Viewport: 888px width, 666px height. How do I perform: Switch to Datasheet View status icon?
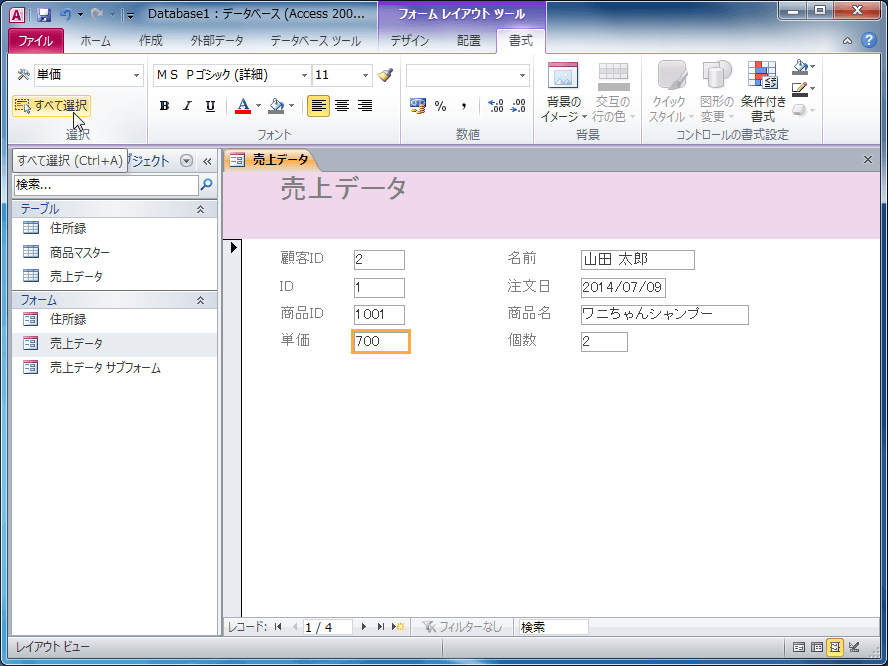point(817,647)
